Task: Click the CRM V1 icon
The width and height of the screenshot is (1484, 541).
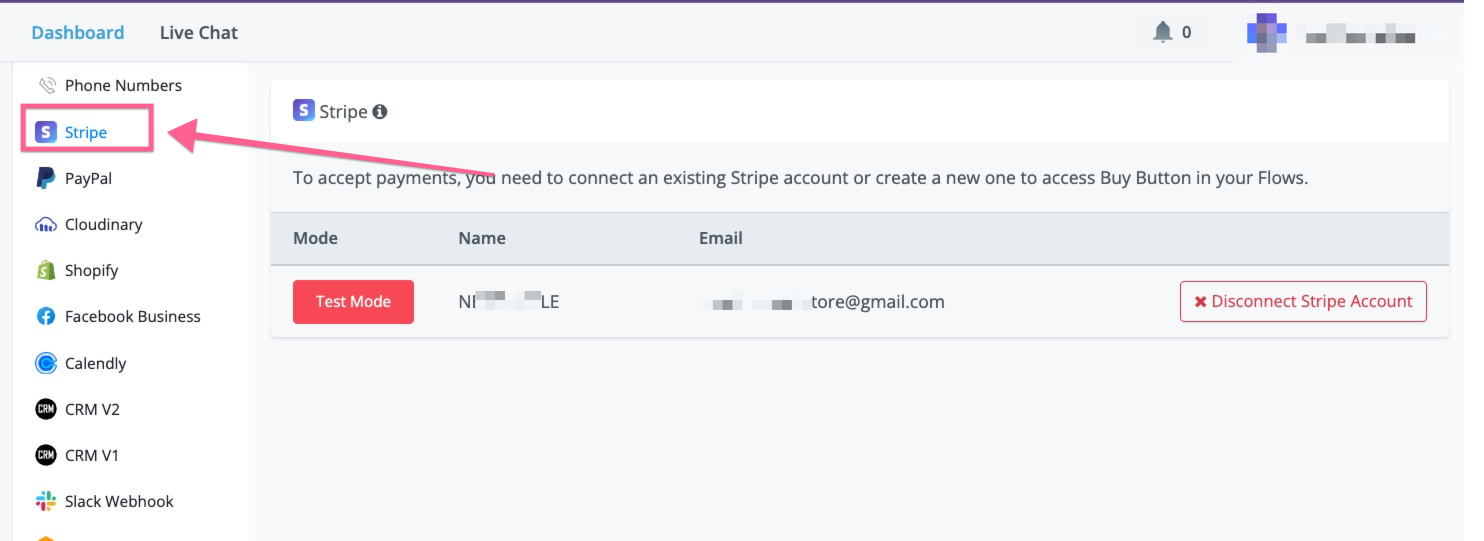Action: (x=46, y=455)
